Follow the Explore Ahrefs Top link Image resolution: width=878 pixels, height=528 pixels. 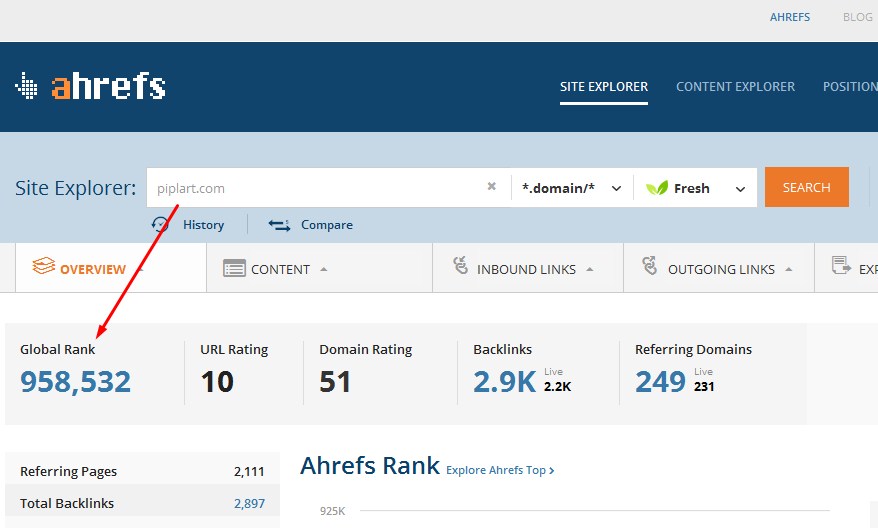coord(500,470)
